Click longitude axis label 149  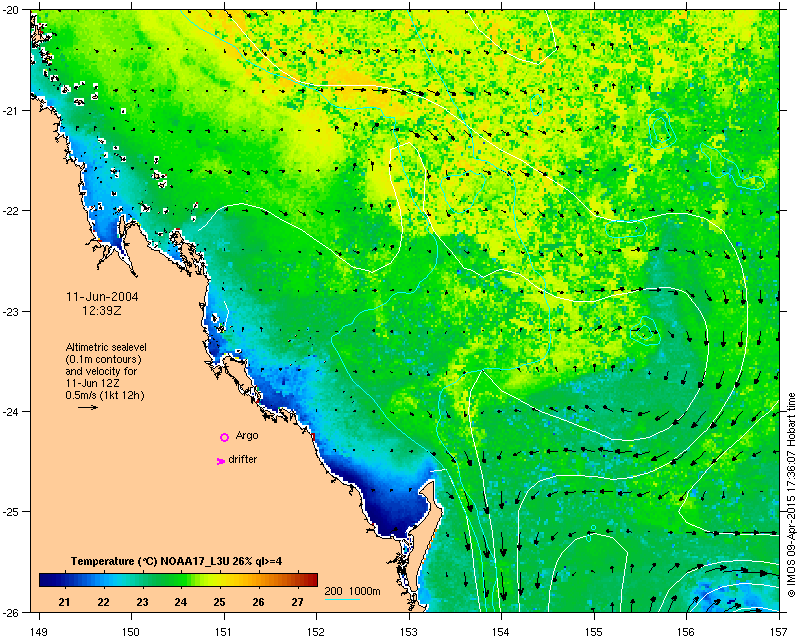click(x=39, y=632)
